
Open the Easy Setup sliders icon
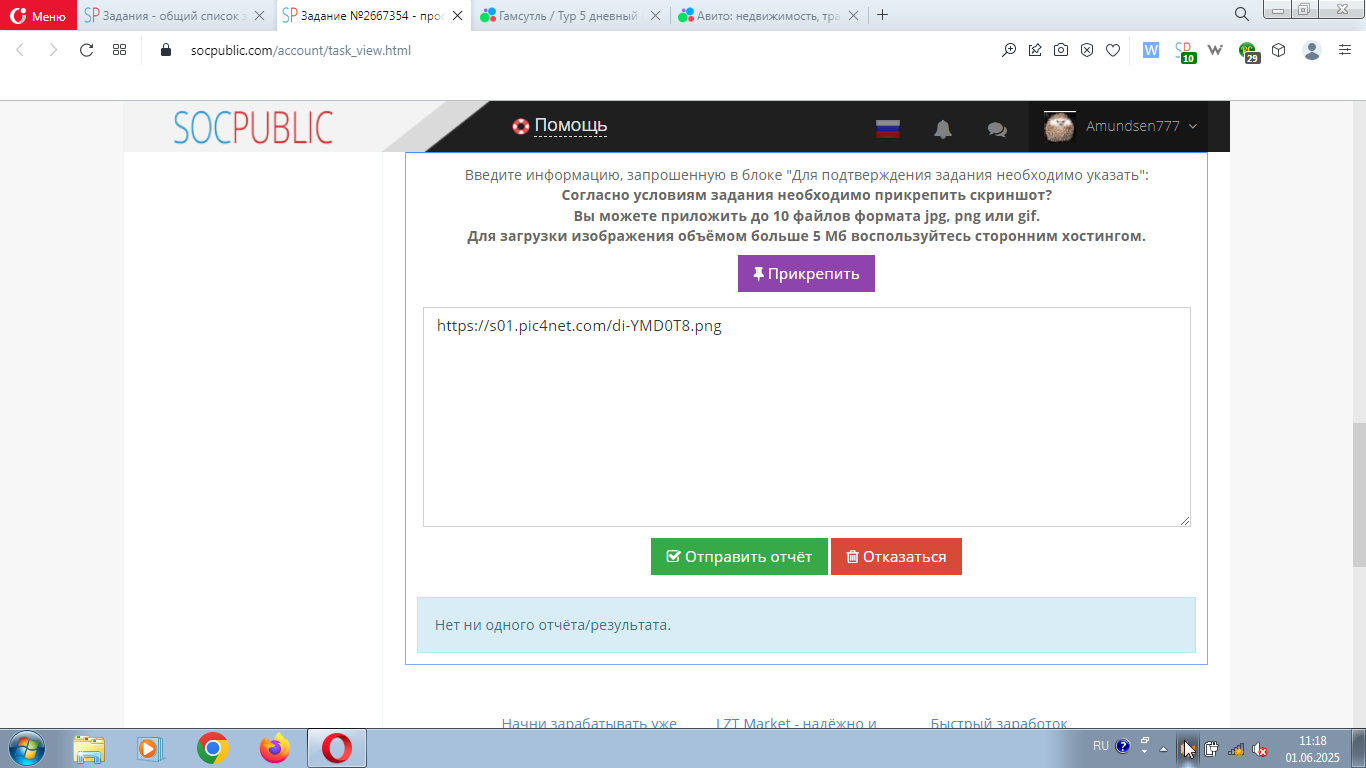pos(1345,50)
